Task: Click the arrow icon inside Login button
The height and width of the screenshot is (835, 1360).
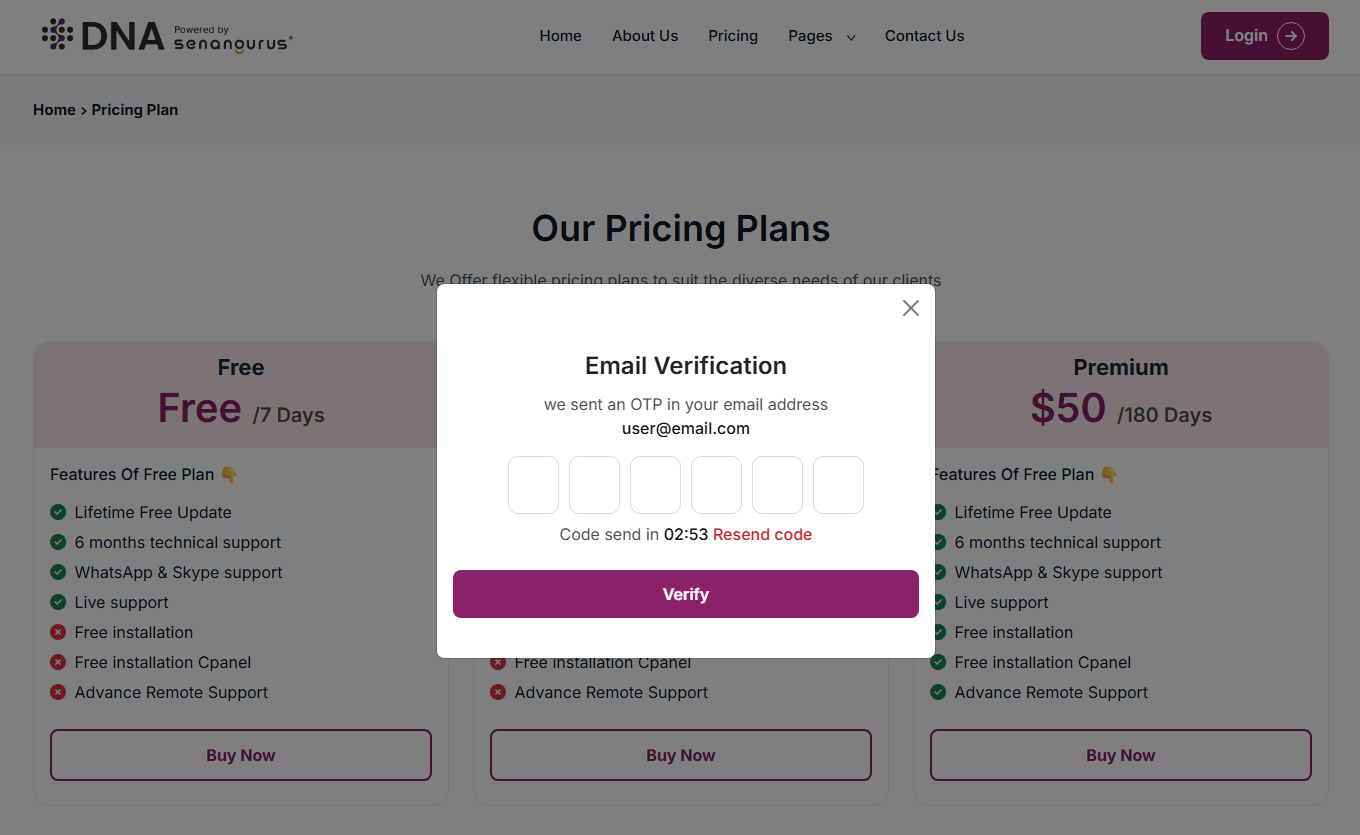Action: (x=1291, y=36)
